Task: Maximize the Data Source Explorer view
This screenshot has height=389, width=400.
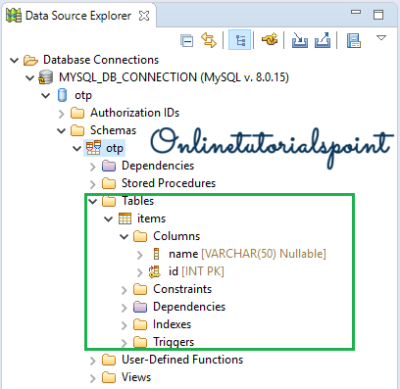Action: click(378, 15)
